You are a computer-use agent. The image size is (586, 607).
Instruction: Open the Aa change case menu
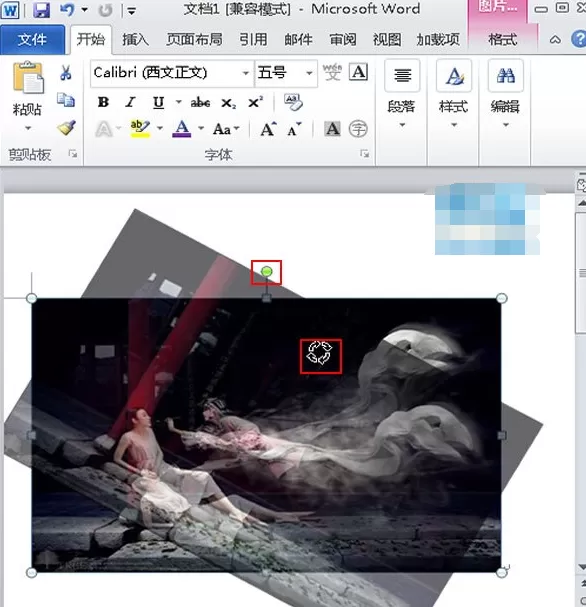coord(226,129)
